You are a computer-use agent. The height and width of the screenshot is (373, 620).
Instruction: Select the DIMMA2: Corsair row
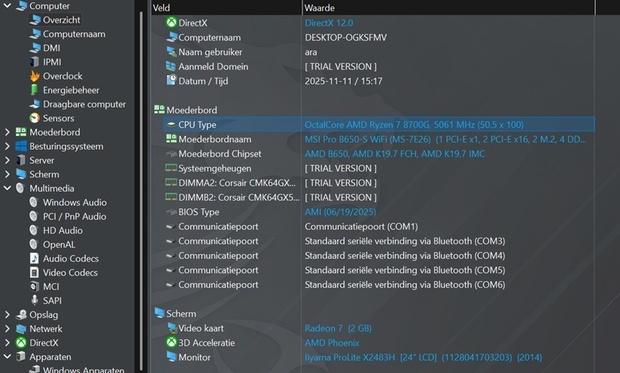pos(373,183)
